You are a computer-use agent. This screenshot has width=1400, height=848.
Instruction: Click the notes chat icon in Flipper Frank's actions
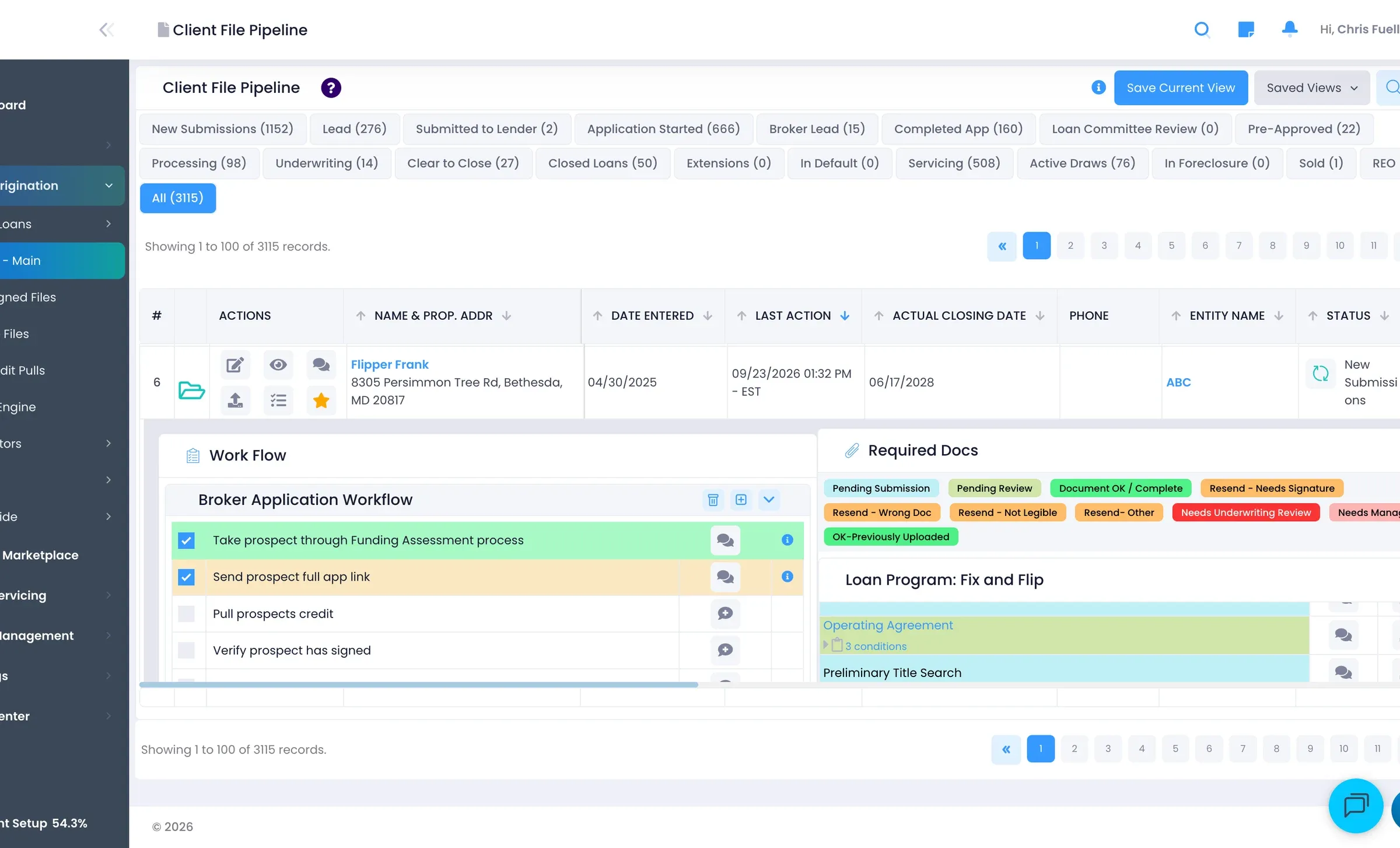click(321, 365)
